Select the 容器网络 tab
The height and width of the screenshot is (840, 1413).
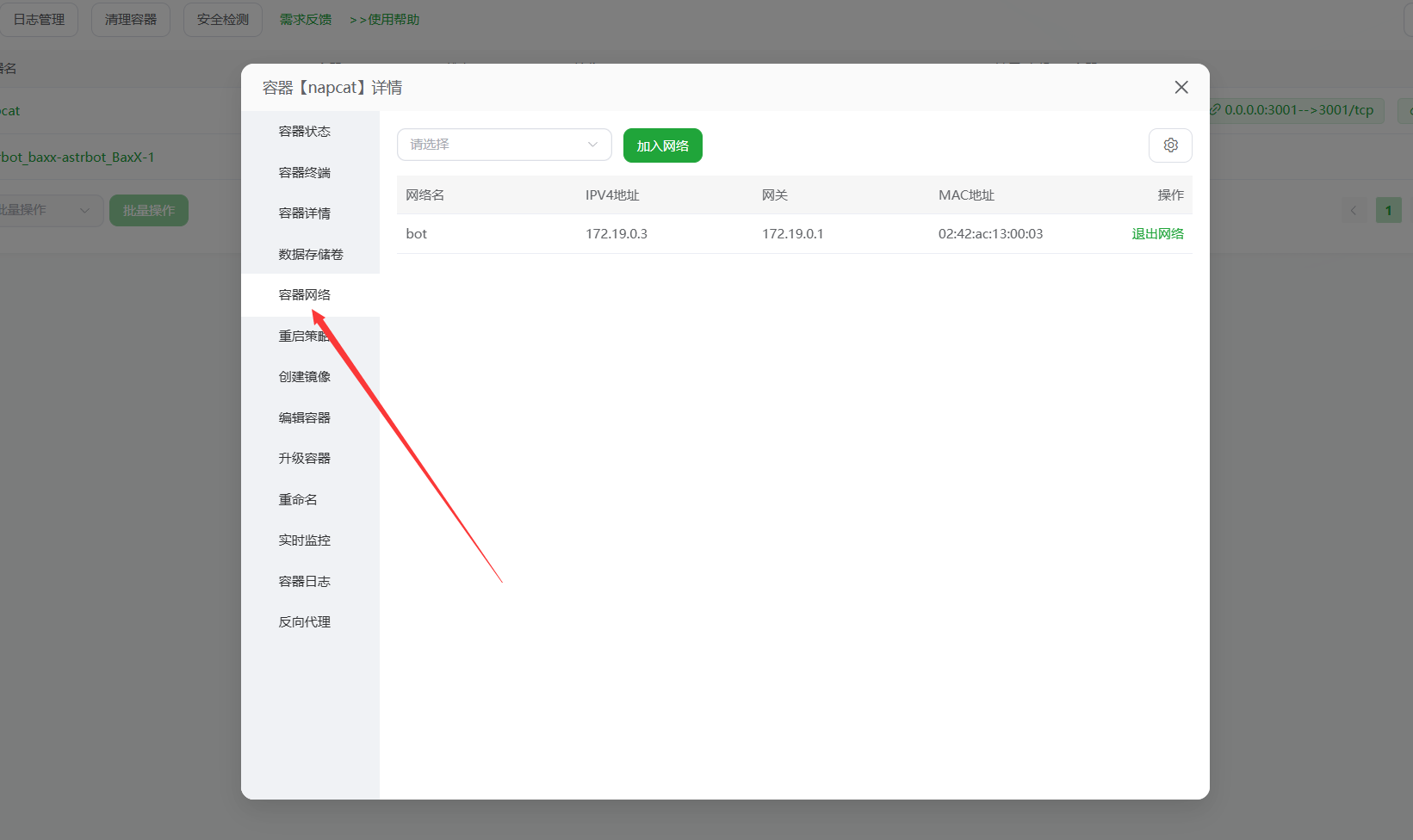(304, 295)
